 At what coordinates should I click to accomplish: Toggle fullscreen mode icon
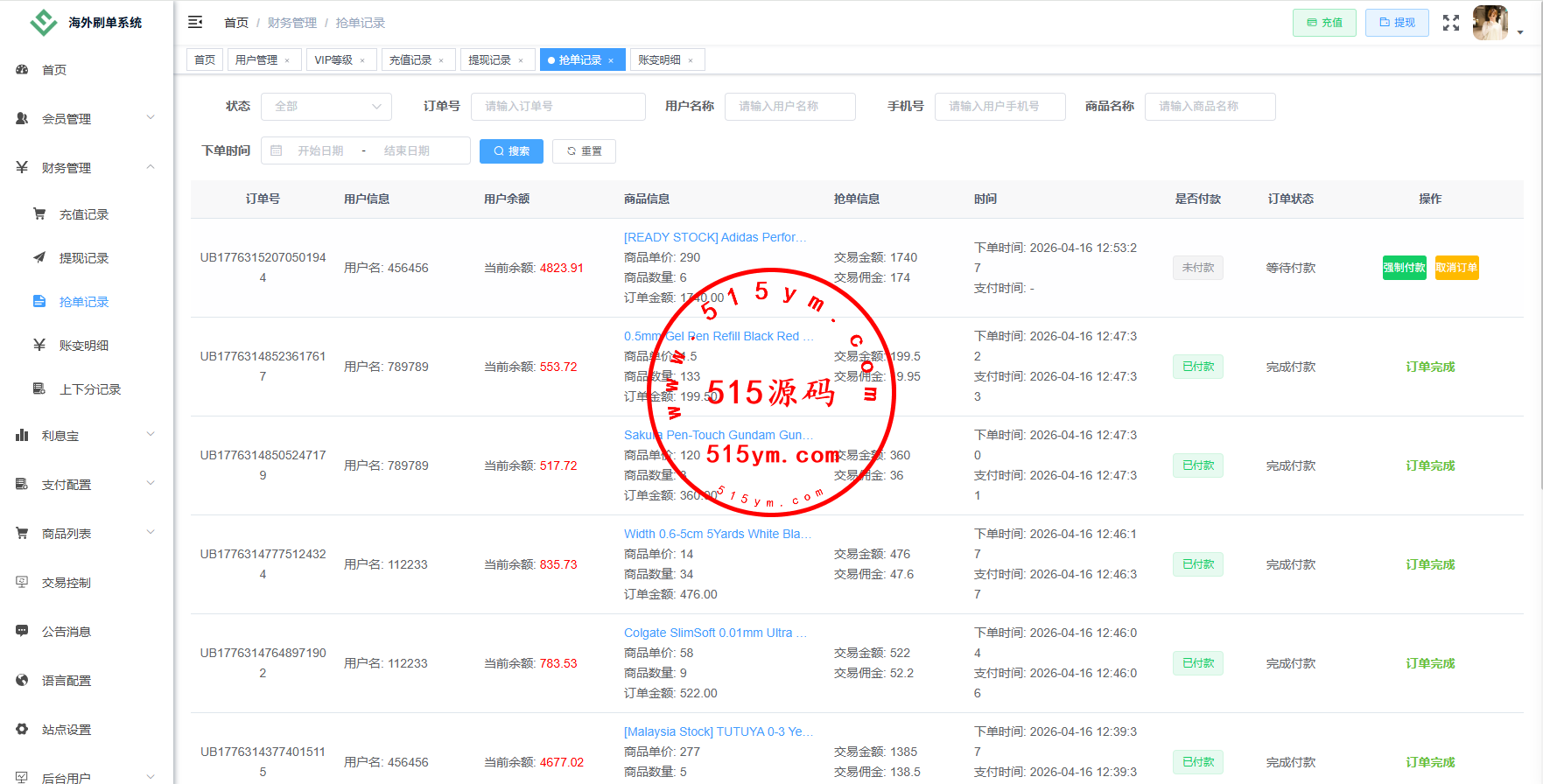coord(1450,23)
